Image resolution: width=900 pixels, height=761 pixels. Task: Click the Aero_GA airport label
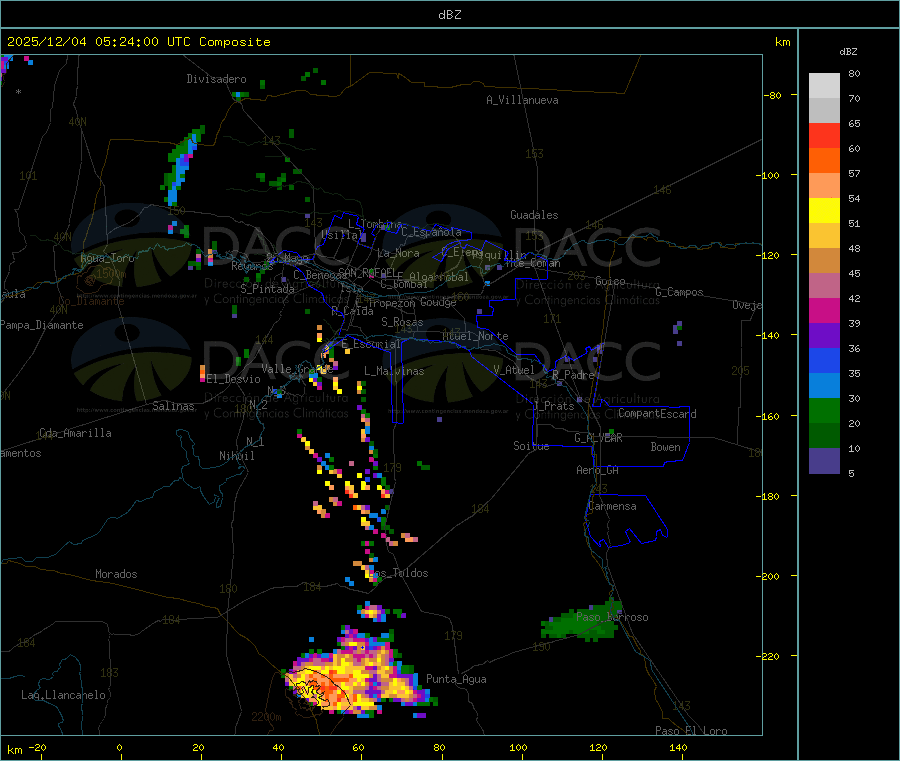598,470
